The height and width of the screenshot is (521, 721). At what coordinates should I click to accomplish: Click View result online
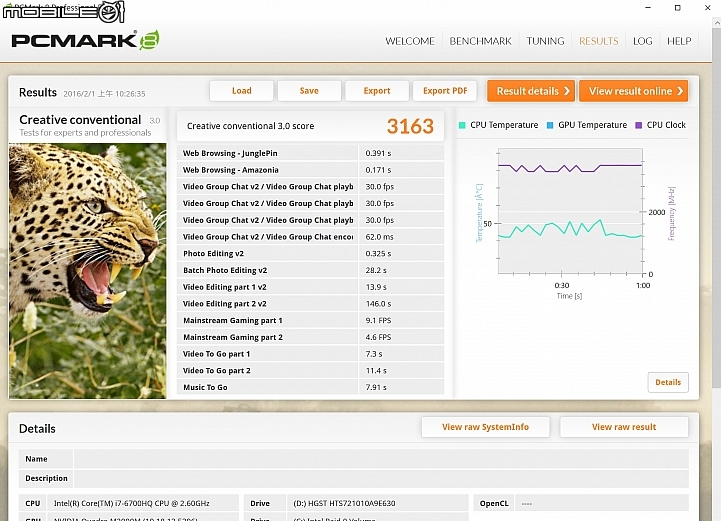tap(634, 91)
